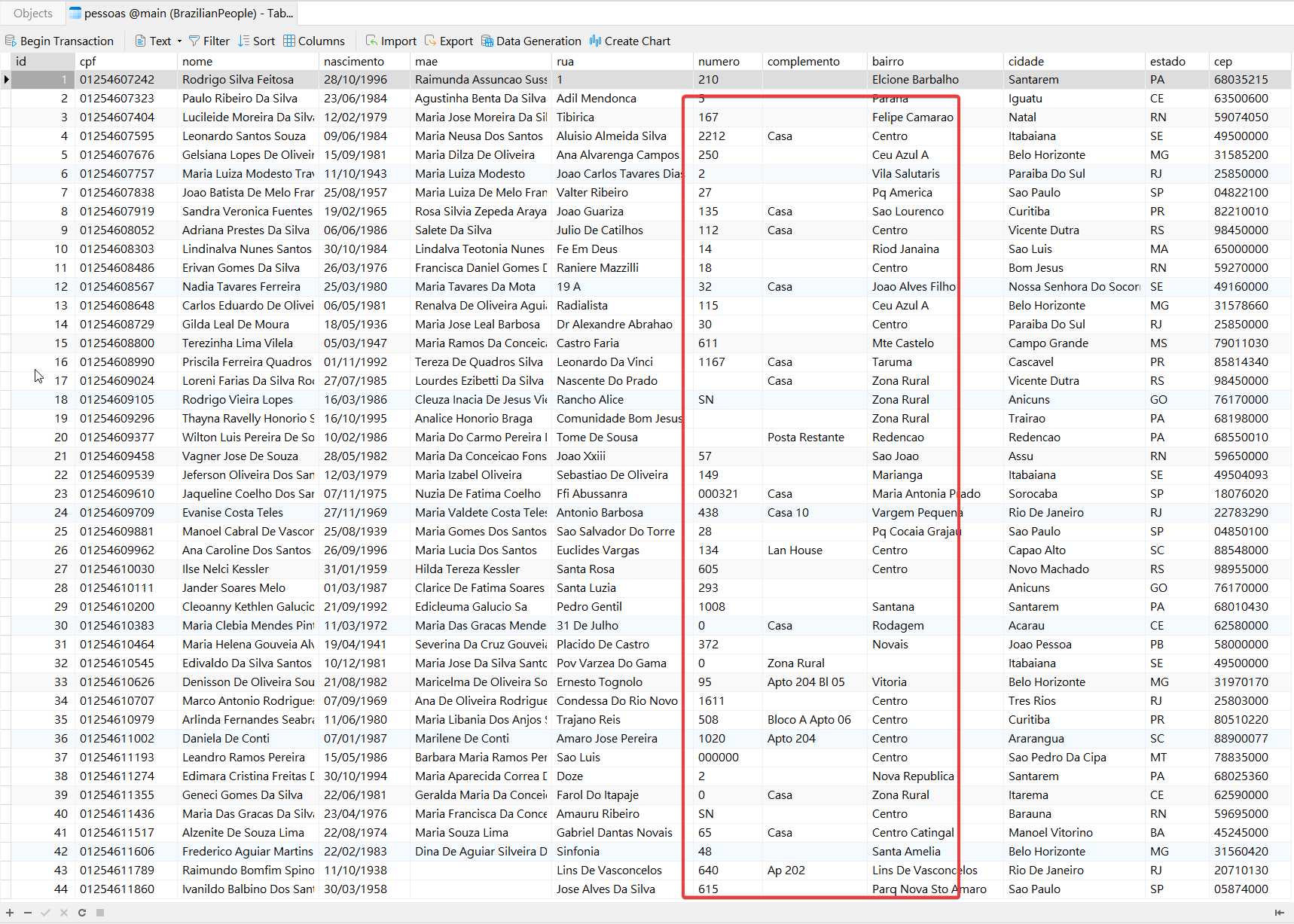Click name cell Sandra Veronica Fuentes
The image size is (1294, 924).
[x=247, y=211]
